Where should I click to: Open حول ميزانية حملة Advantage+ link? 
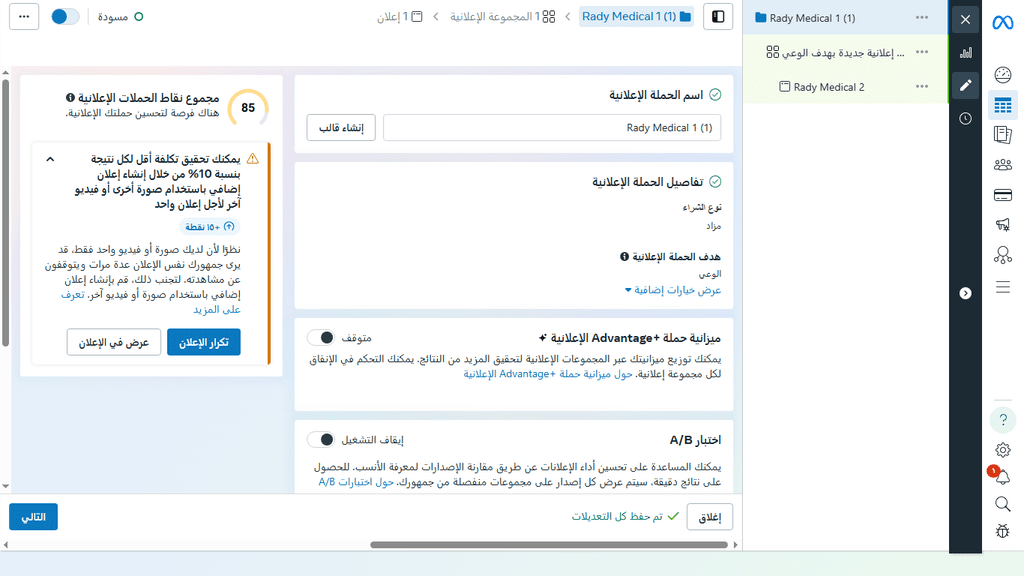click(x=548, y=374)
